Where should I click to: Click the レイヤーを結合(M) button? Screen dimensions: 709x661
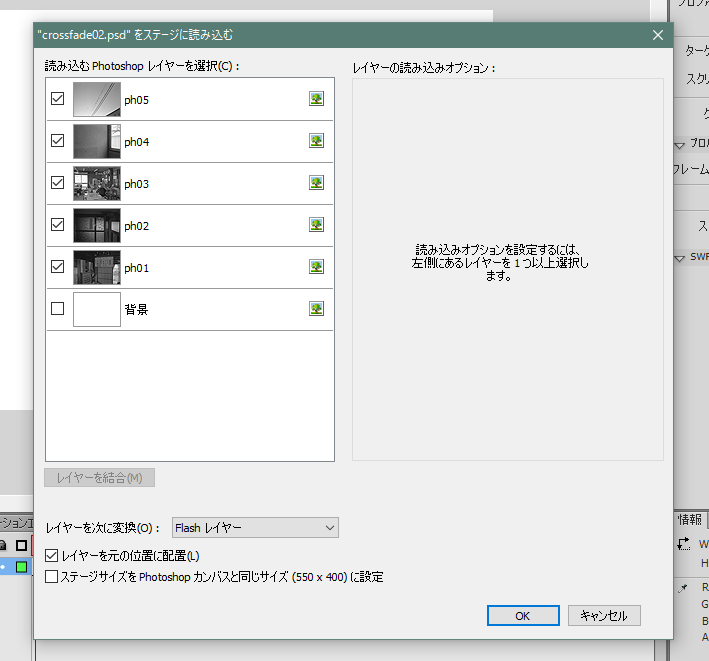pyautogui.click(x=99, y=478)
